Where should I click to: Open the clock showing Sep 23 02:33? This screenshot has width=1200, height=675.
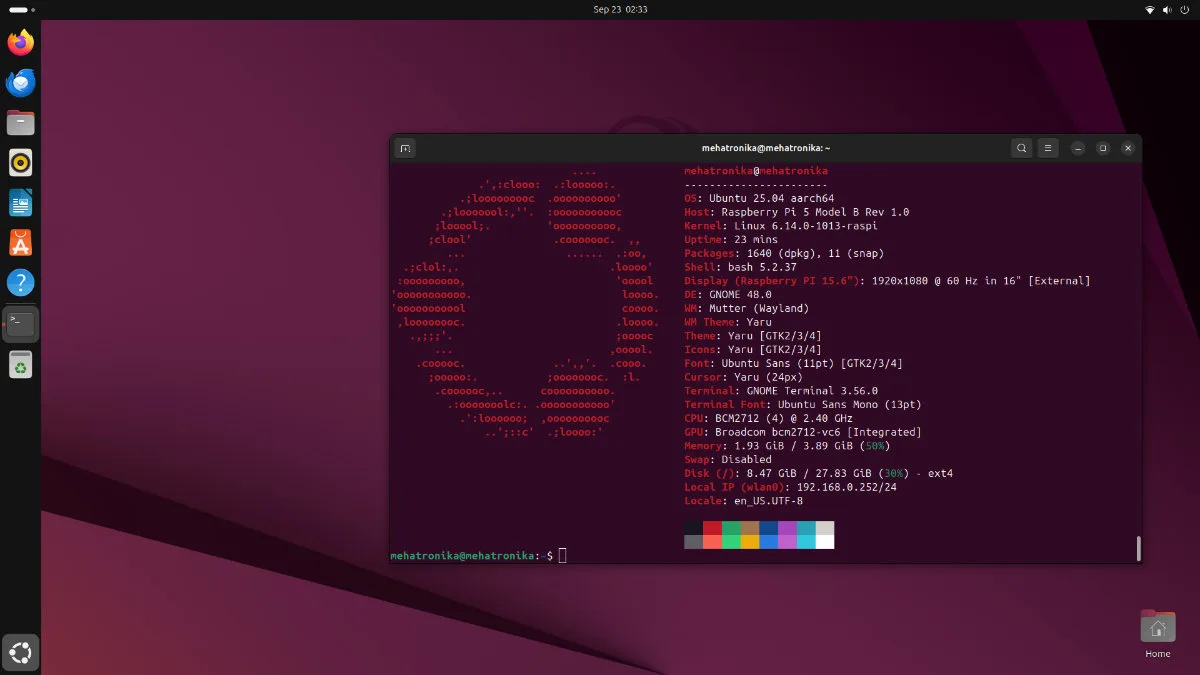620,9
